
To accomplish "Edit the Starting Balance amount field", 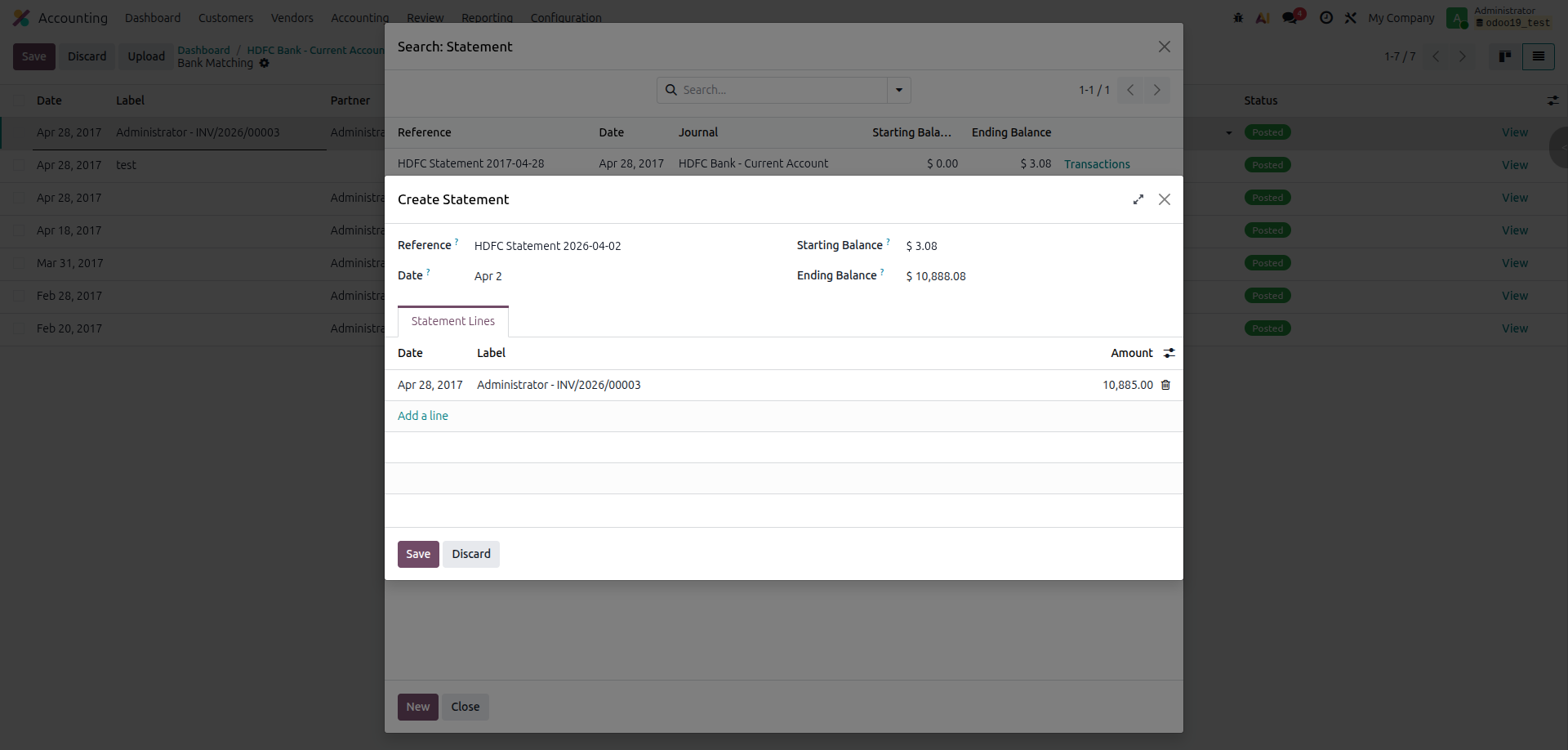I will (x=1037, y=246).
